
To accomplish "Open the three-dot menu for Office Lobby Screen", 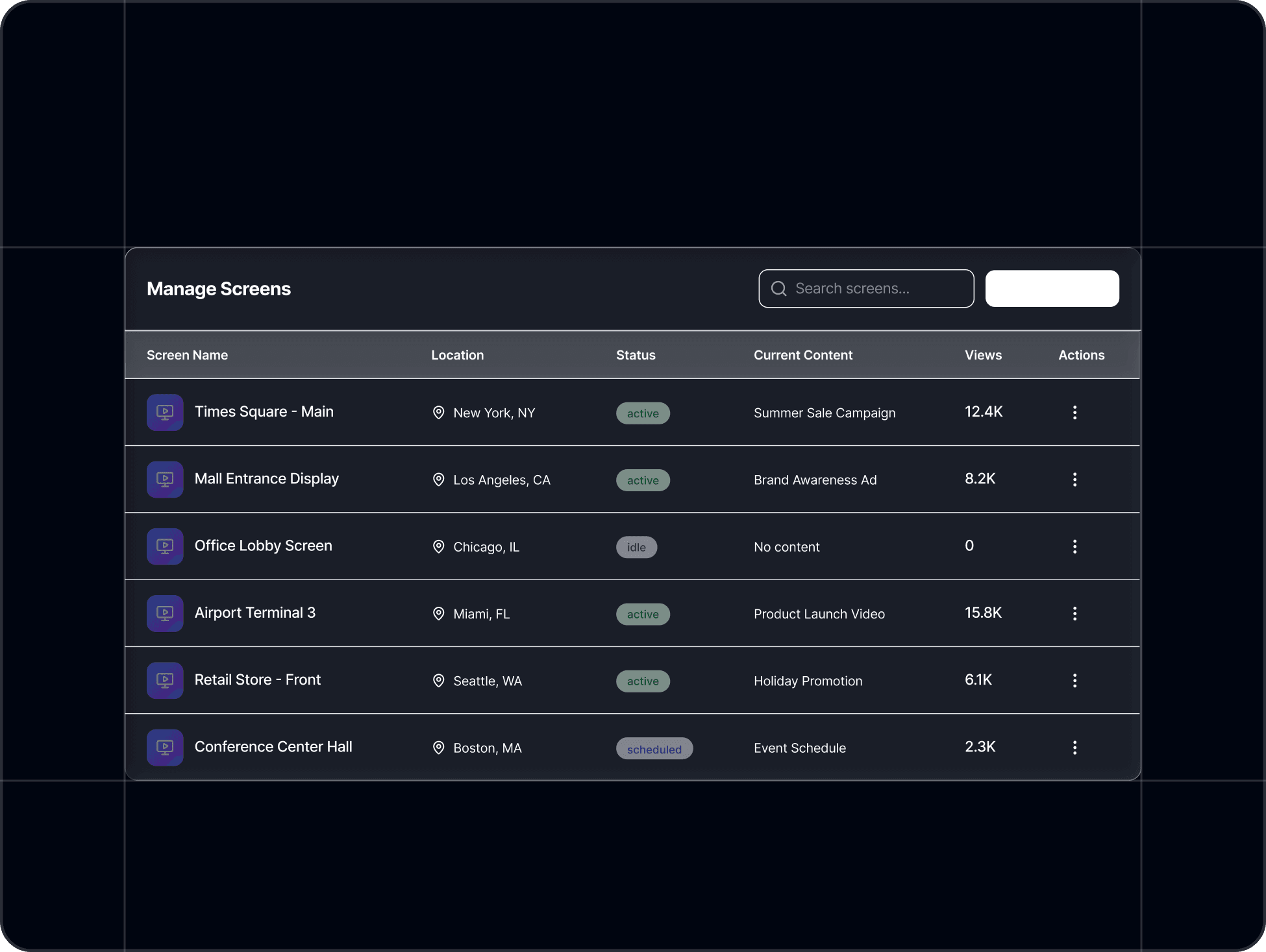I will (x=1074, y=546).
